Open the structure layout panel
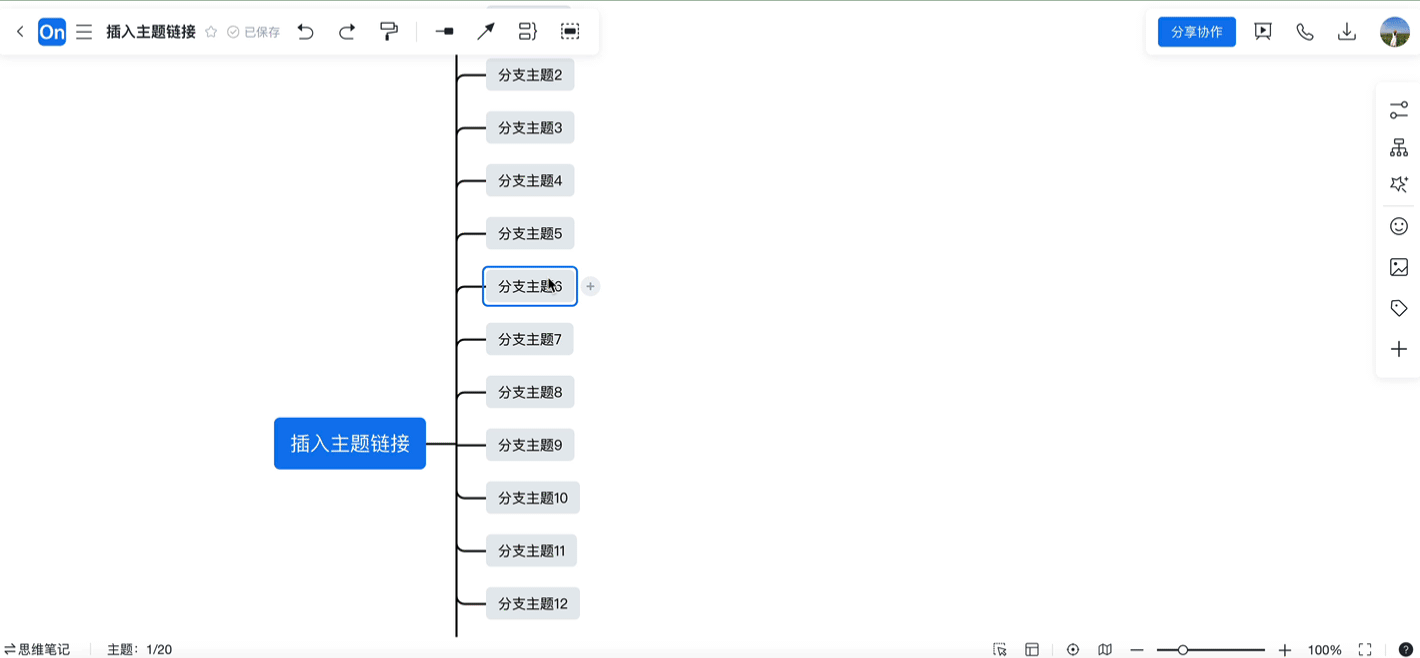Image resolution: width=1420 pixels, height=658 pixels. point(1399,148)
